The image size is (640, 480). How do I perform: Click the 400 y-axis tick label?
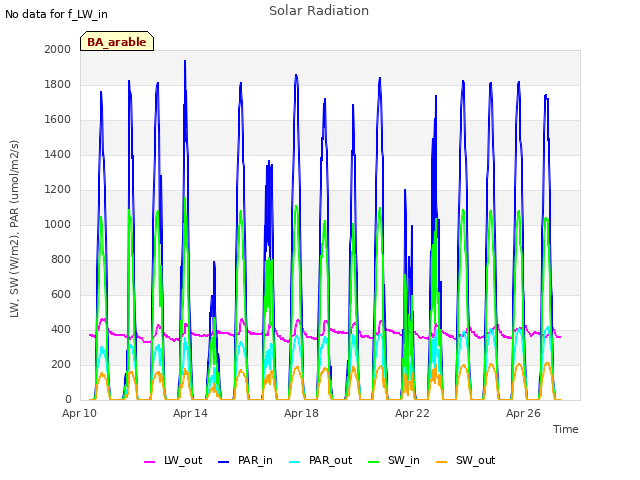point(61,329)
